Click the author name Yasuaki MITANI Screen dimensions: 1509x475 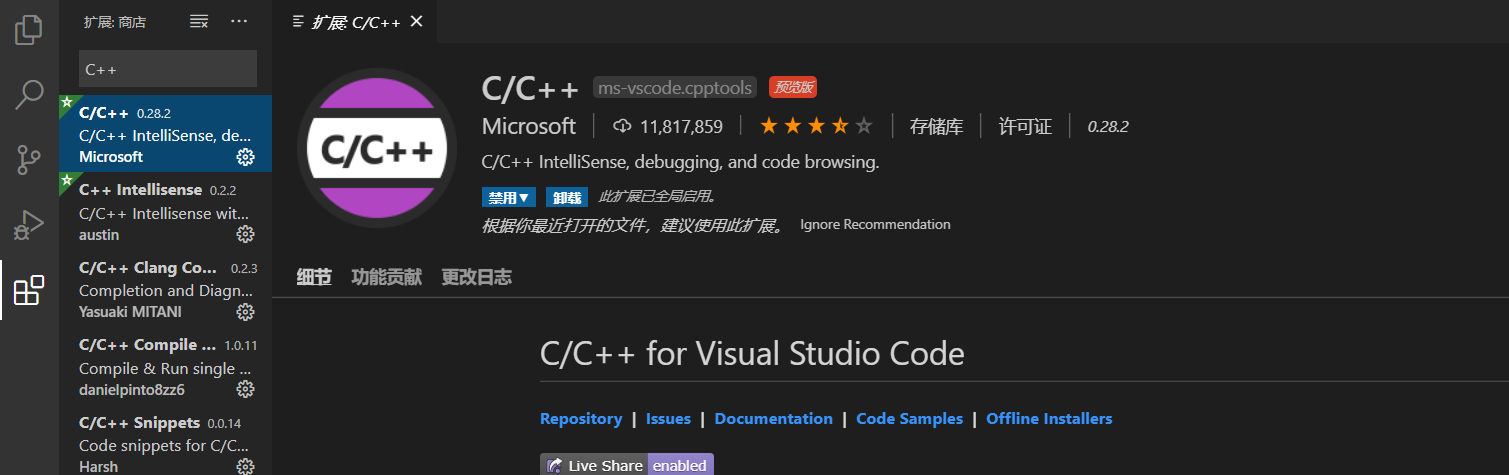[131, 311]
